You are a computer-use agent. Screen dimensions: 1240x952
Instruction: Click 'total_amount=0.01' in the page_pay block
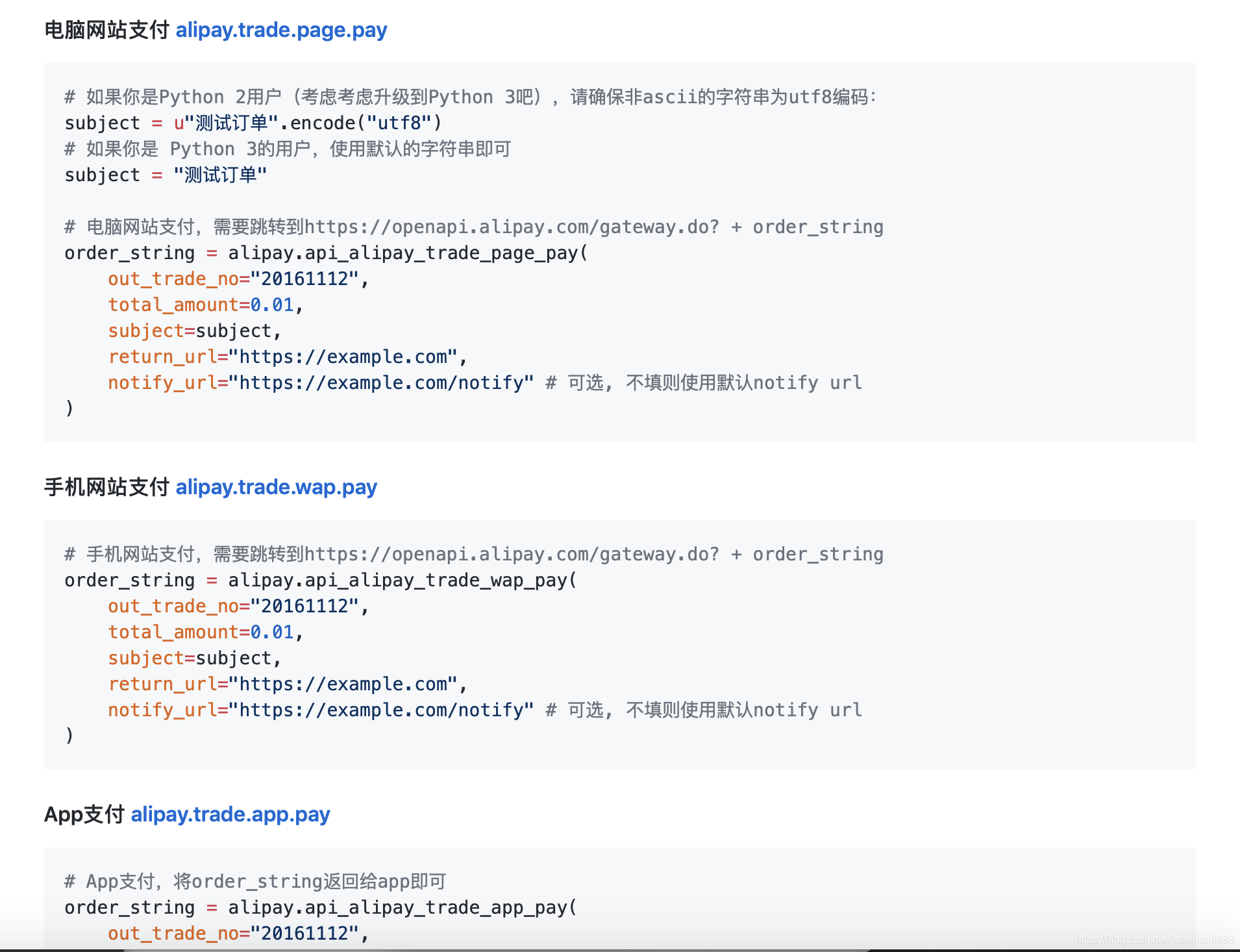pos(206,305)
